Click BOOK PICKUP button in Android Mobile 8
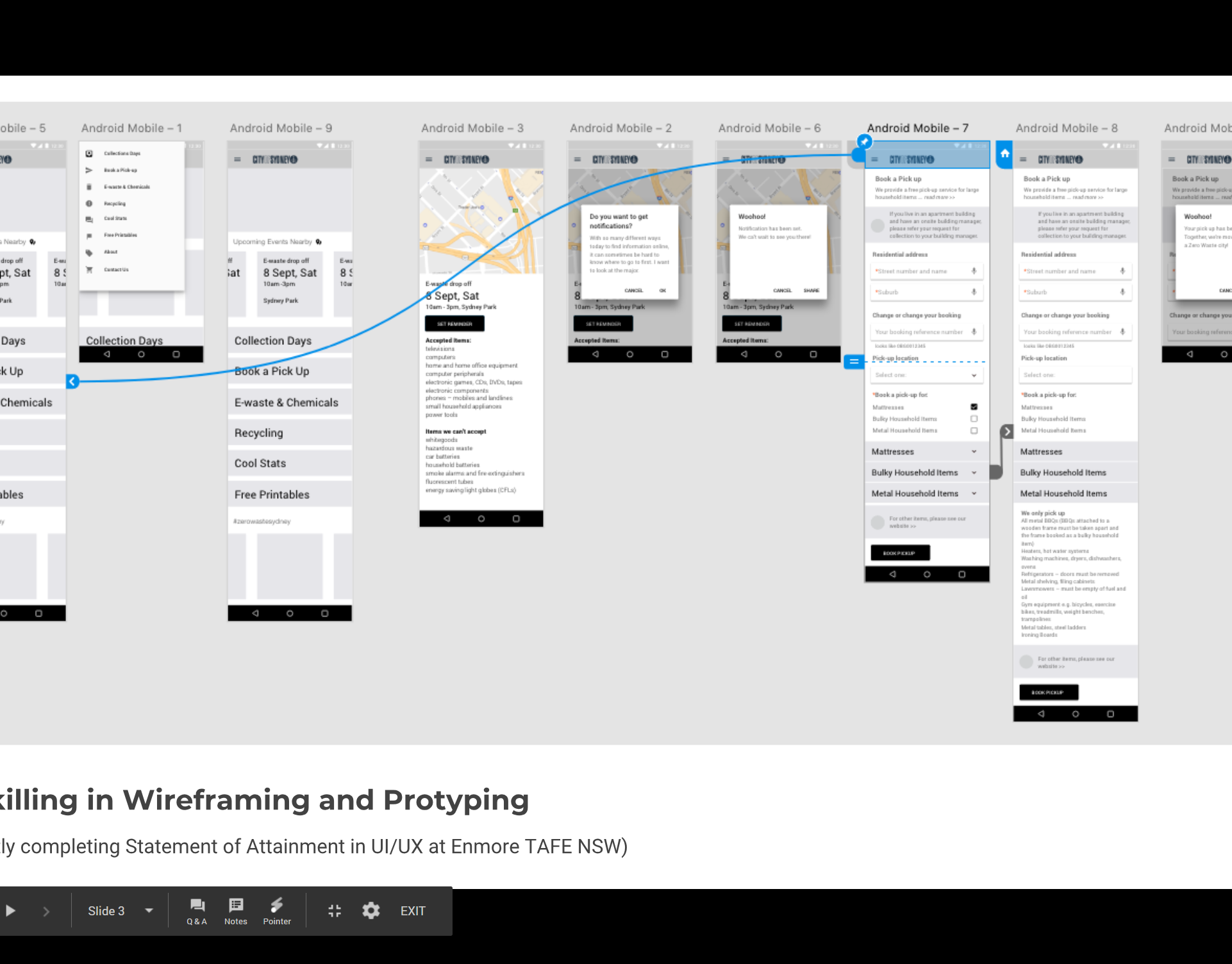Screen dimensions: 1232x964 (x=1049, y=692)
